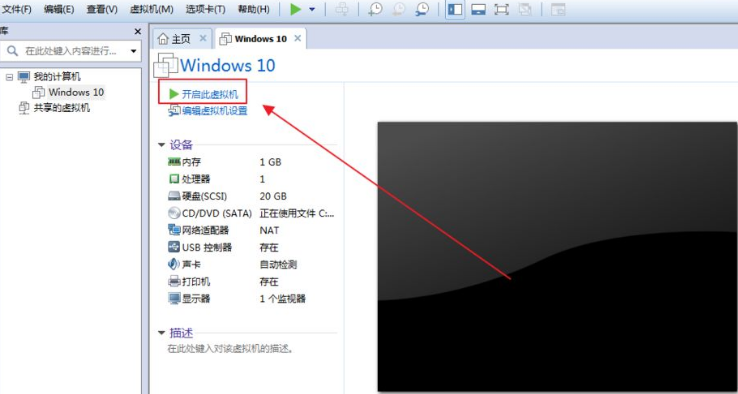Close the library panel with the X
The image size is (738, 394).
point(137,32)
